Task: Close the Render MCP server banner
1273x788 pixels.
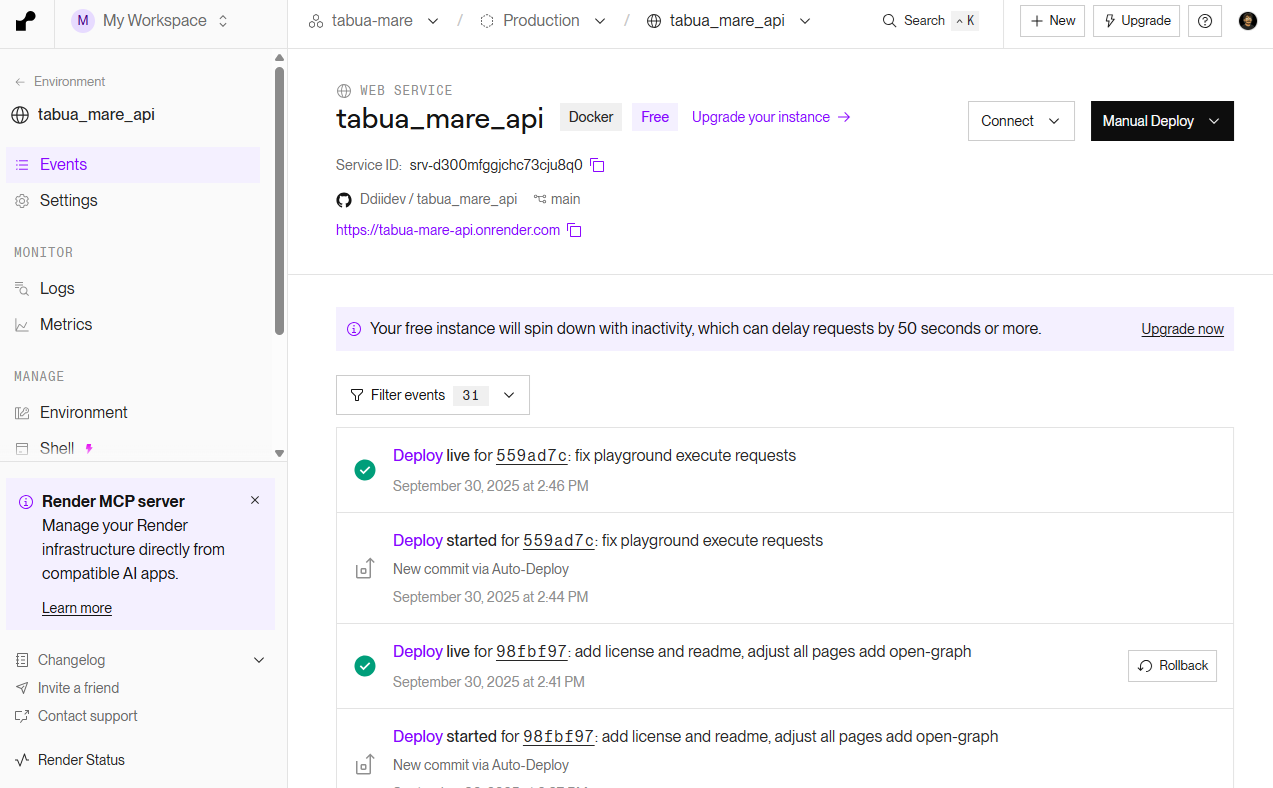Action: [x=255, y=500]
